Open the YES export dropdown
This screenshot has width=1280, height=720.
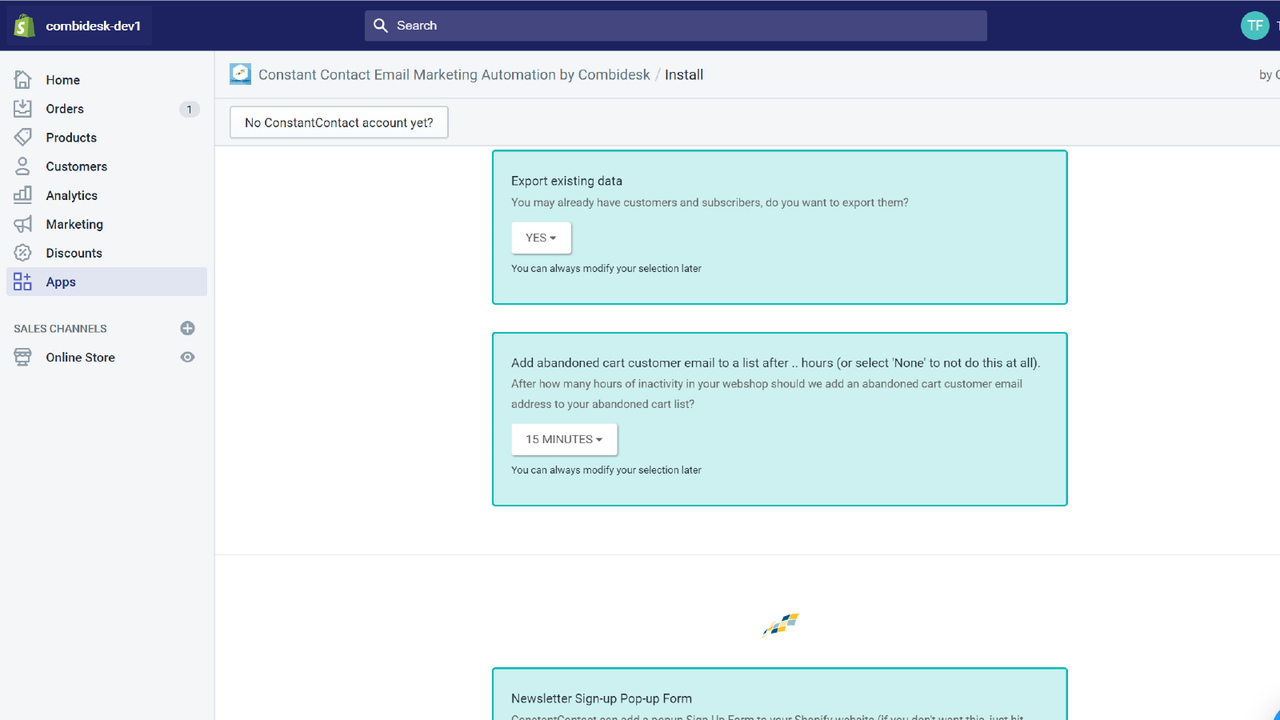coord(541,238)
